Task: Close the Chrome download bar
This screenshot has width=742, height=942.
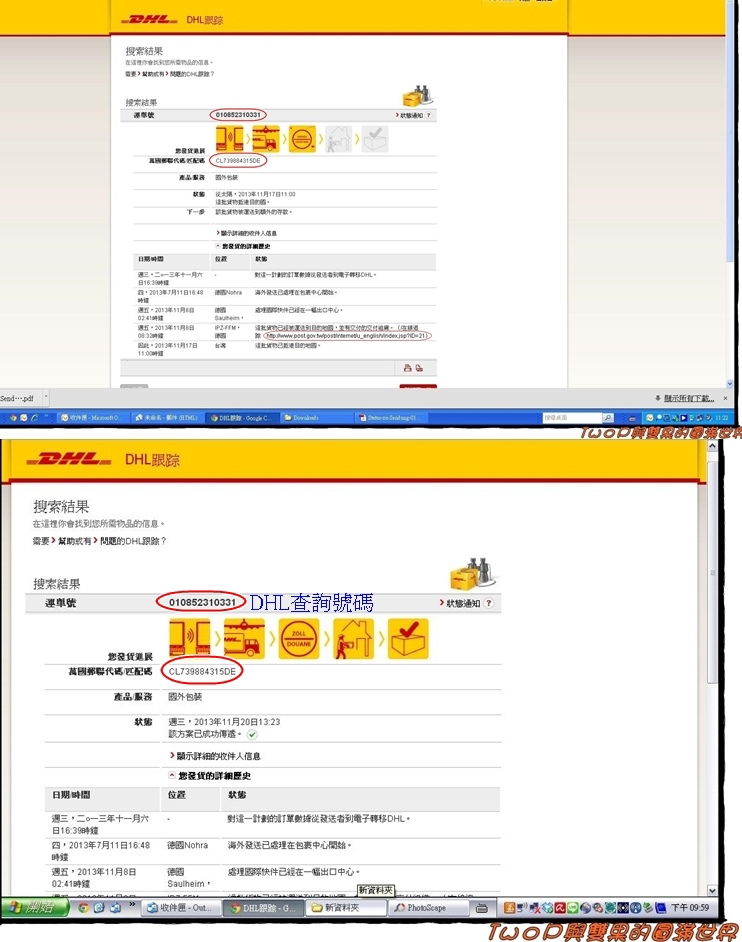Action: coord(725,398)
